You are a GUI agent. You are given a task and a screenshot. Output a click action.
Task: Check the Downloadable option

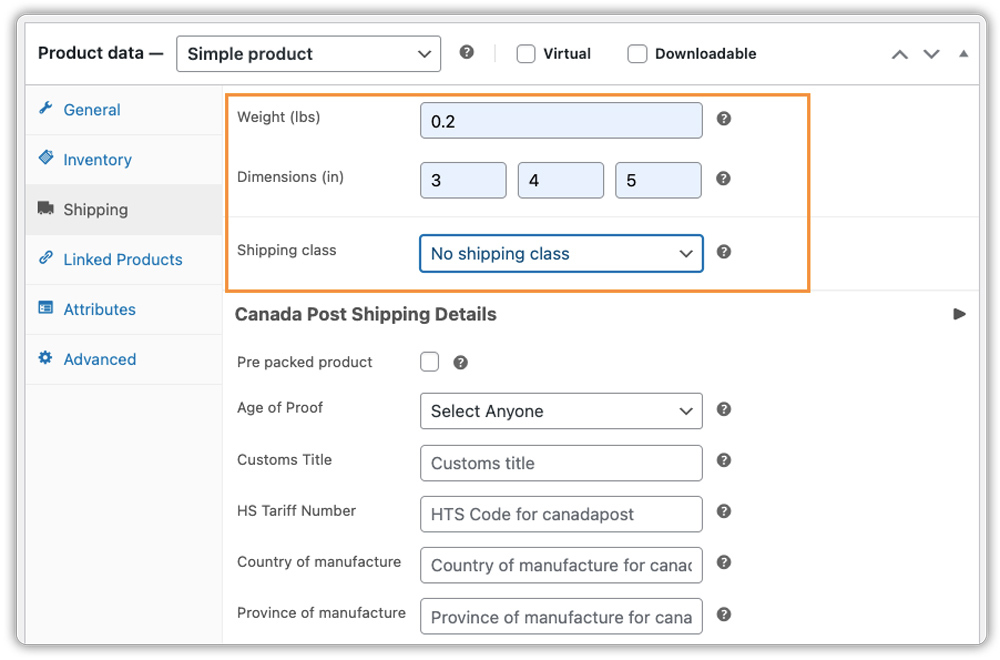[637, 53]
